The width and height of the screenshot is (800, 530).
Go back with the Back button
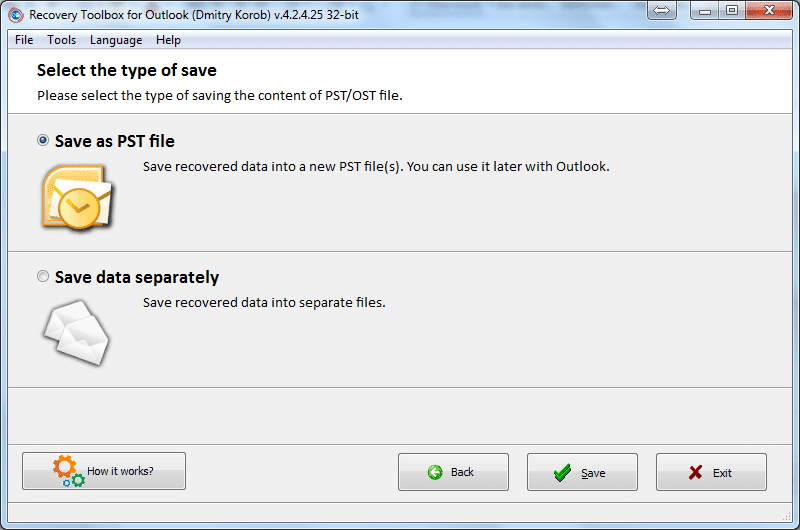pos(453,472)
